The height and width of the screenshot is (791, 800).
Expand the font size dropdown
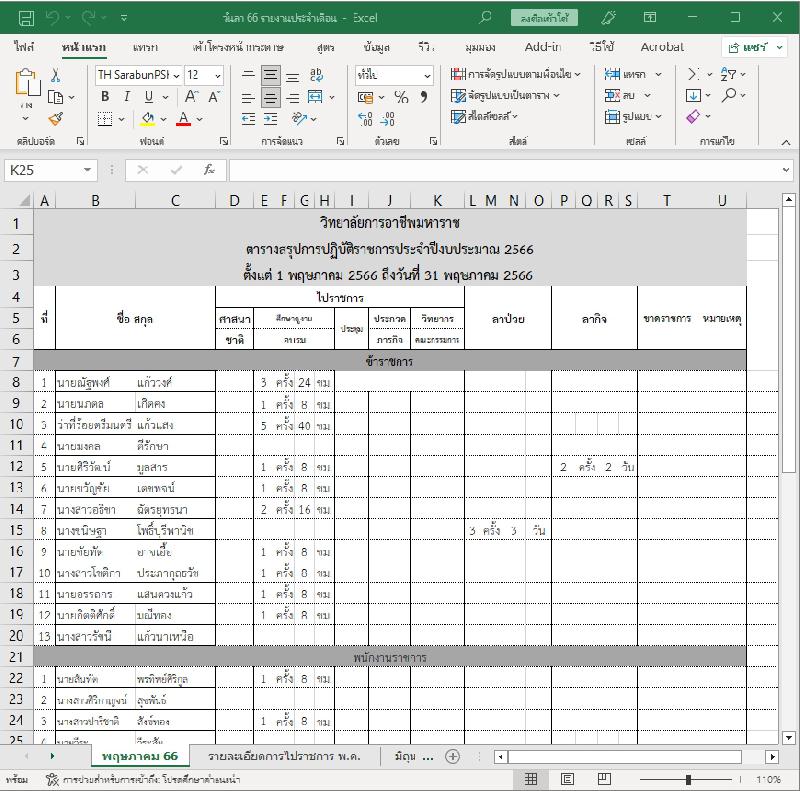tap(218, 75)
